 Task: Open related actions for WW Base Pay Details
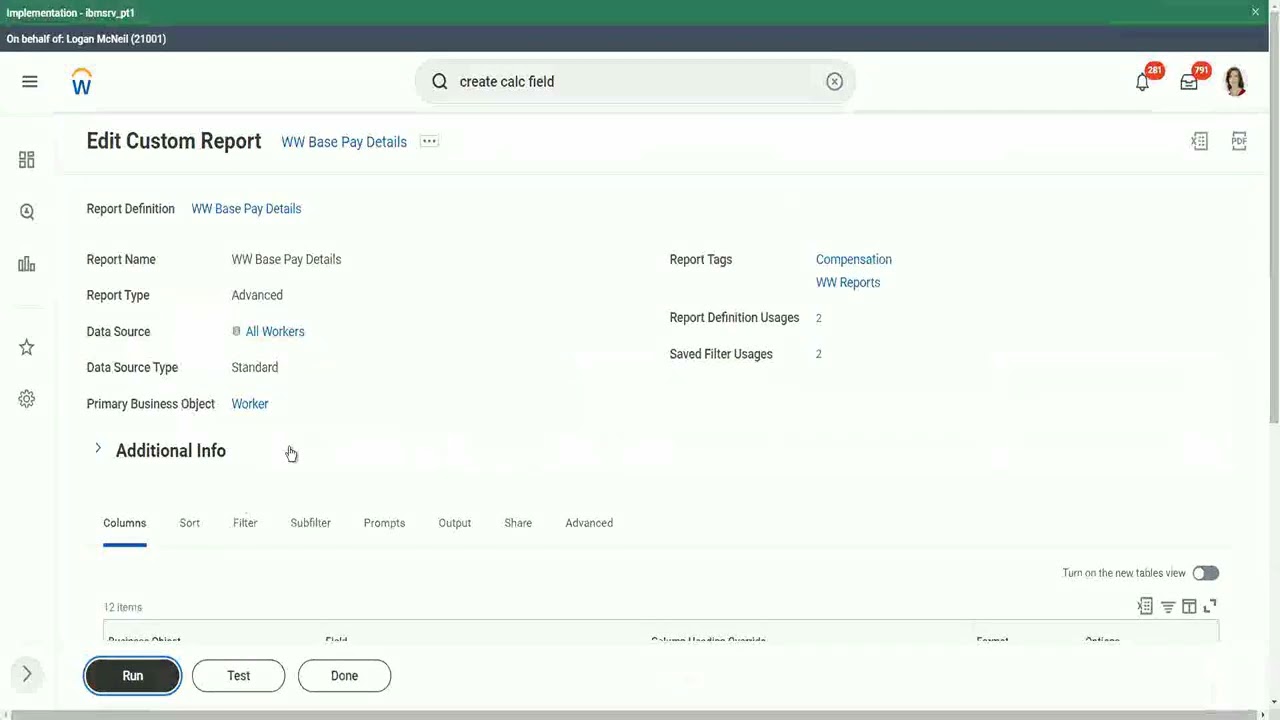click(429, 141)
